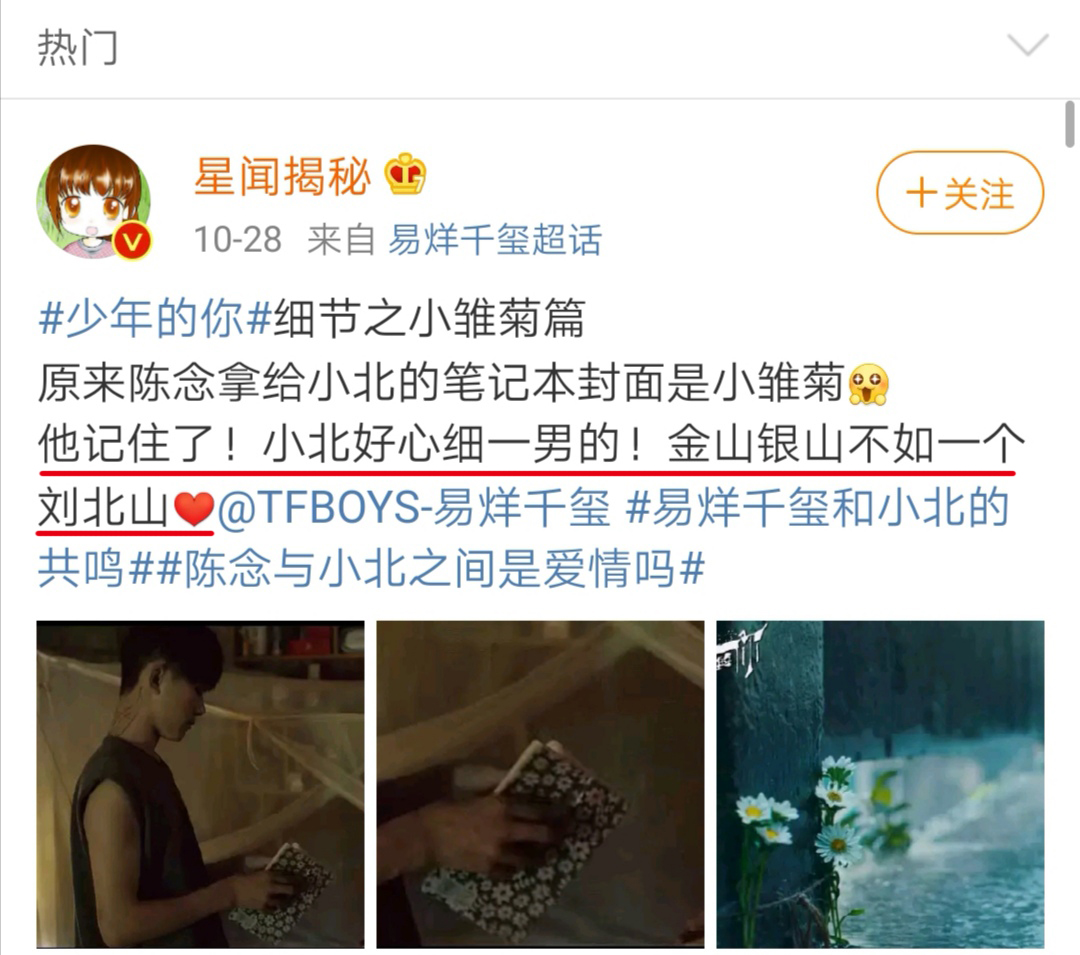Click the red heart emoji
Screen dimensions: 1080x955
pos(194,510)
